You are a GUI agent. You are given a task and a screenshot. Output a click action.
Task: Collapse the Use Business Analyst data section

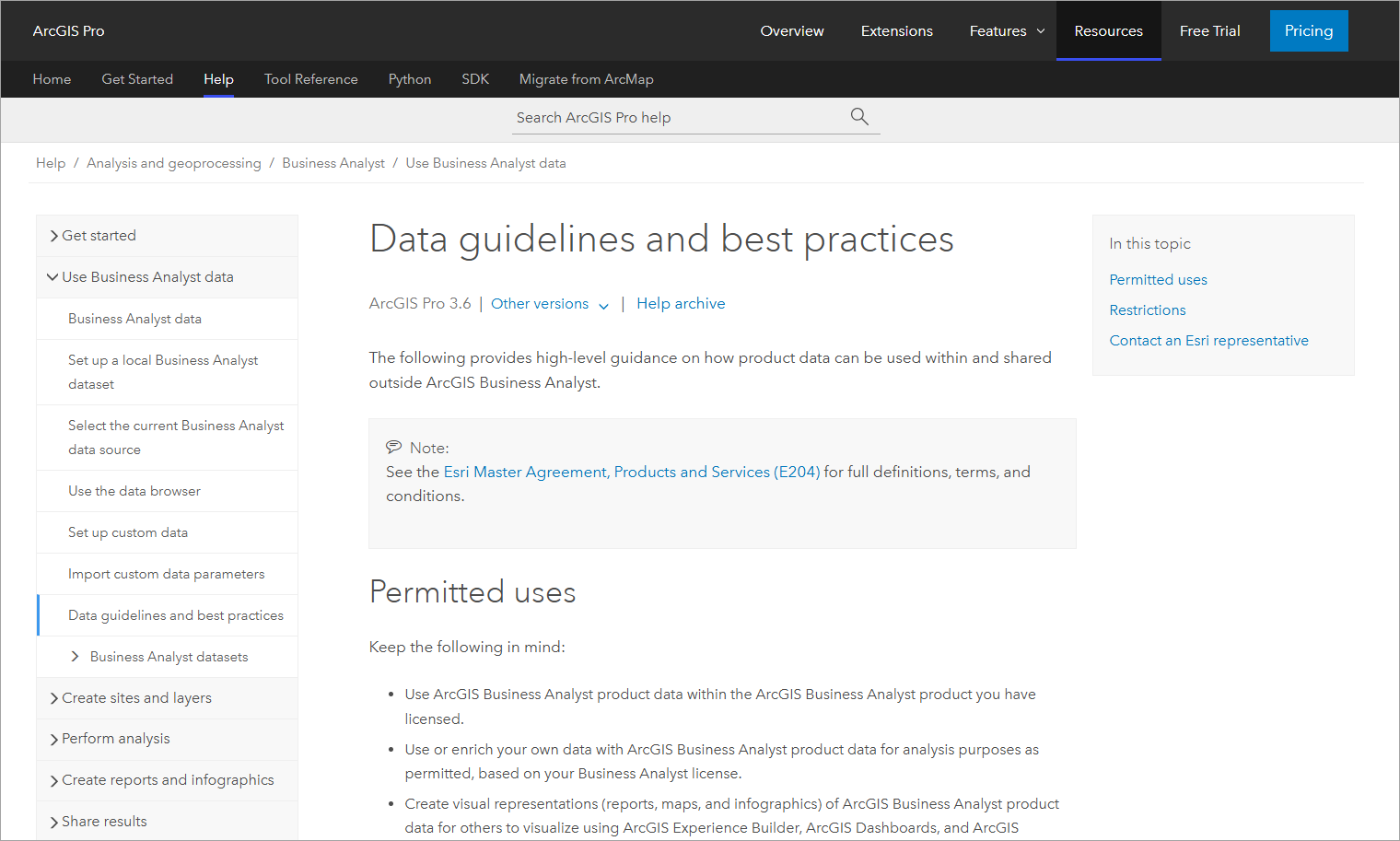pyautogui.click(x=53, y=277)
